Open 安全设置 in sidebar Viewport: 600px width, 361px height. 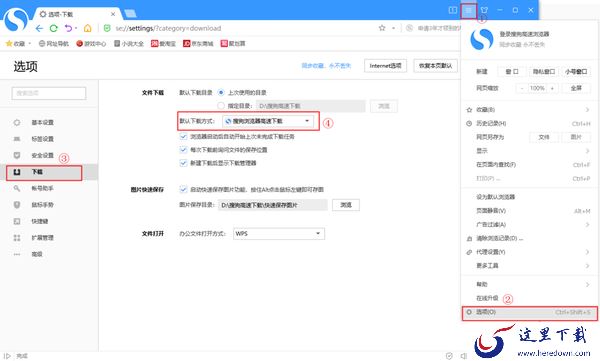[42, 155]
